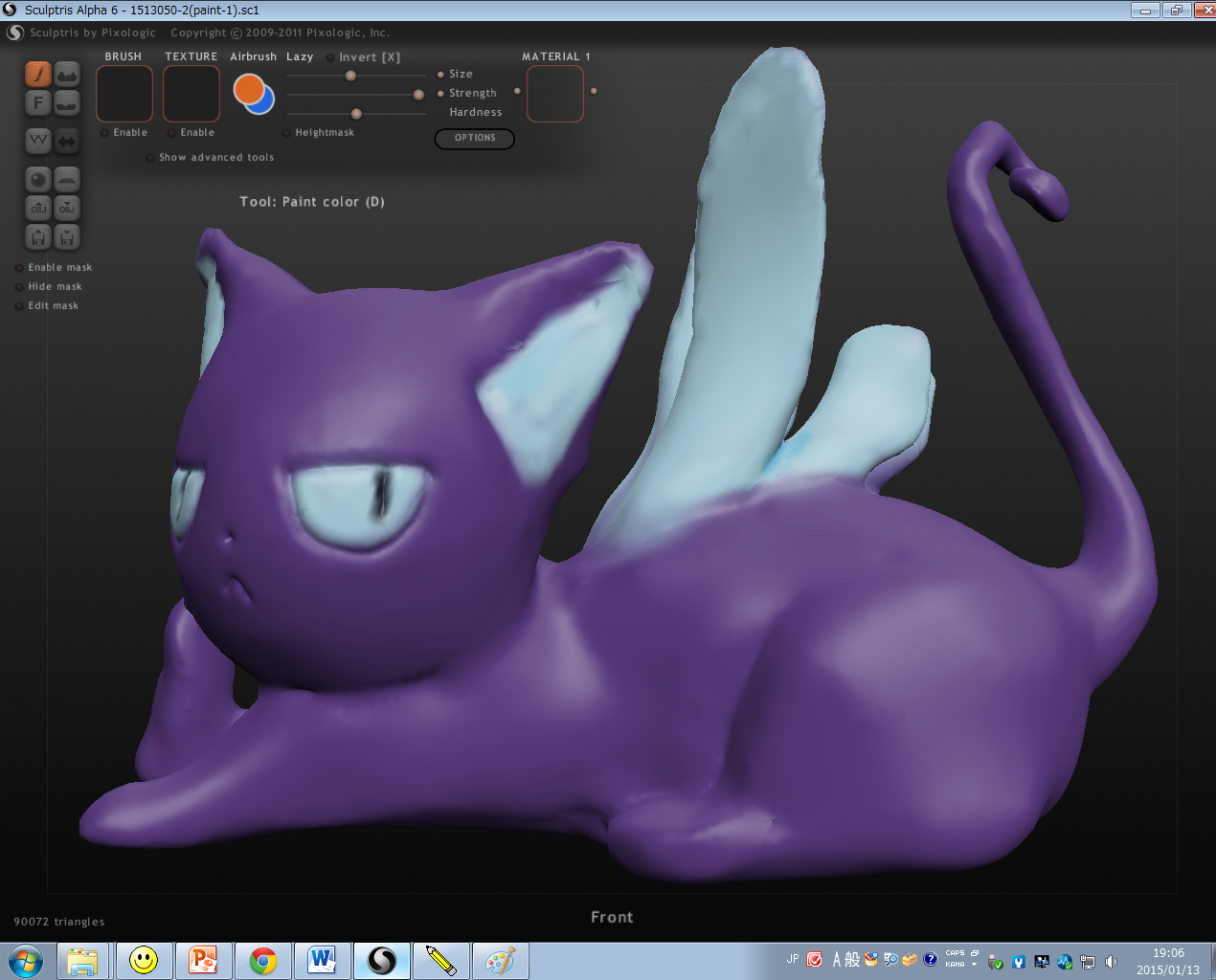Click the plane icon beside the sphere

[x=67, y=179]
